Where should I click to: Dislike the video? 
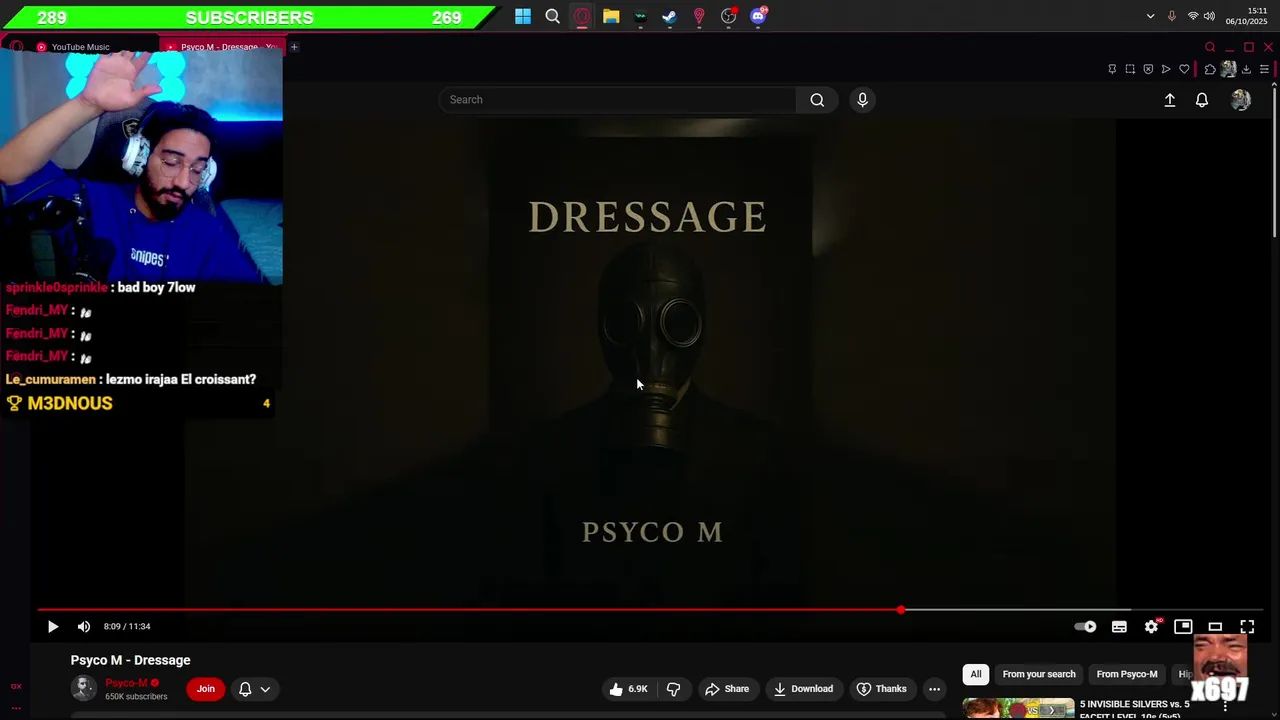click(x=673, y=689)
